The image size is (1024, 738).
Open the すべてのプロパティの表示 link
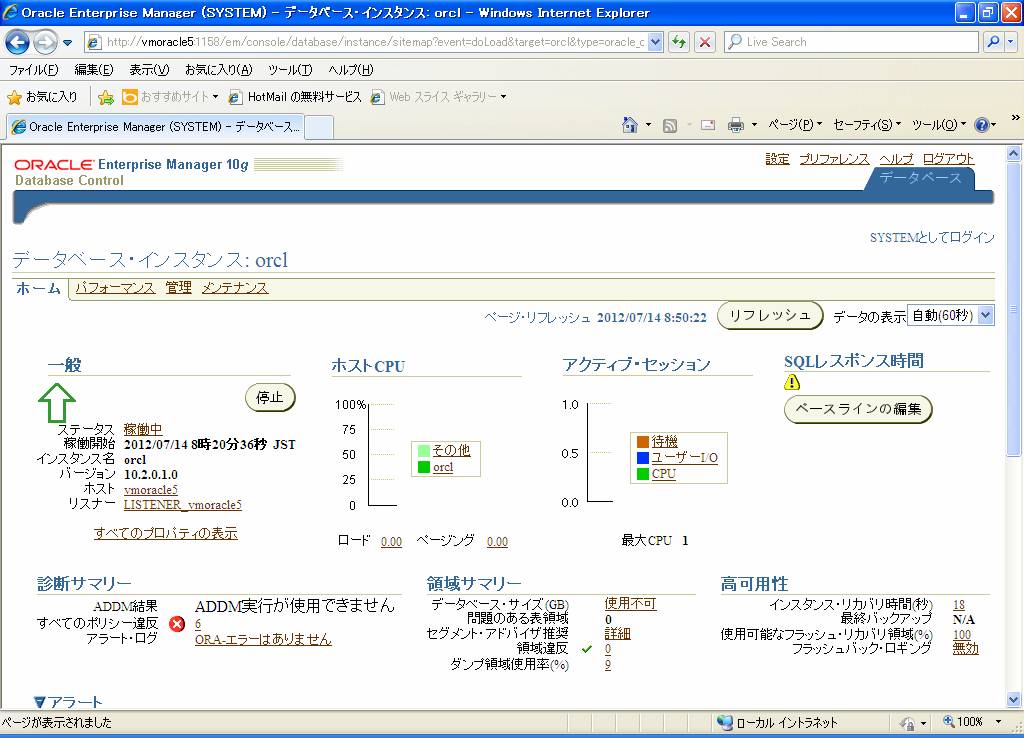coord(166,534)
